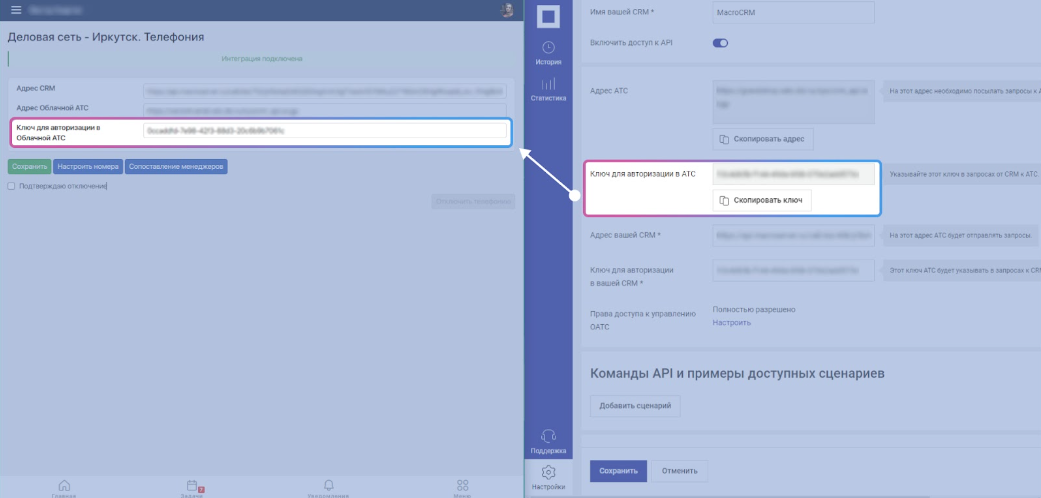Image resolution: width=1041 pixels, height=498 pixels.
Task: Toggle the Включить доступ к API switch
Action: 720,43
